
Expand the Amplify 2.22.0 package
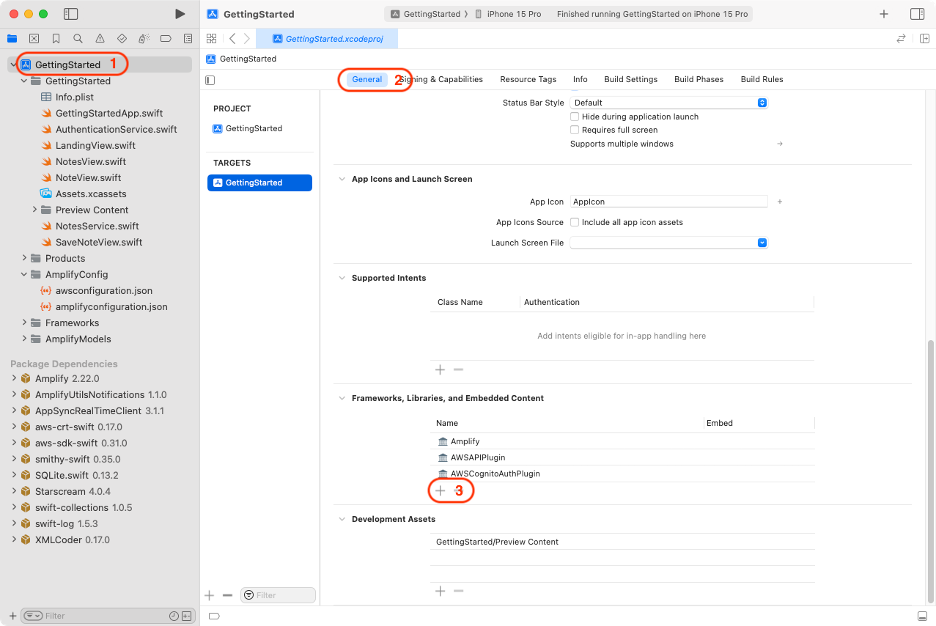14,378
